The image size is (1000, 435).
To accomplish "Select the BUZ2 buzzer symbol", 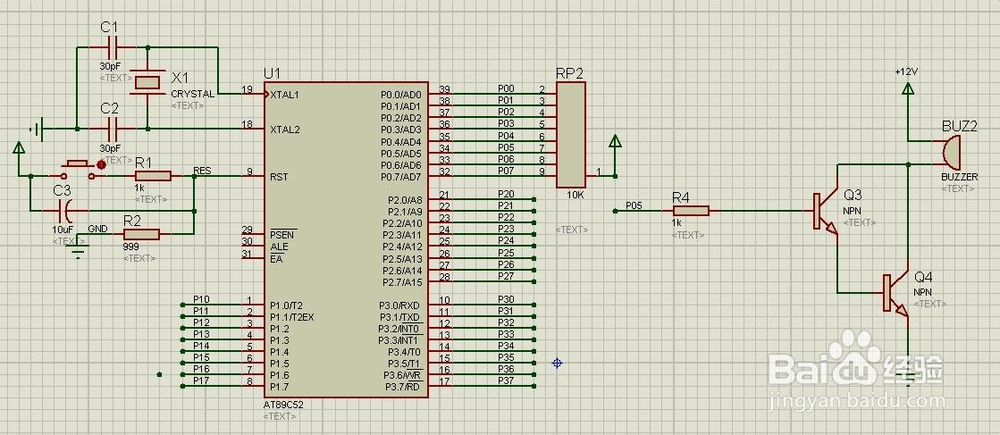I will [x=953, y=152].
